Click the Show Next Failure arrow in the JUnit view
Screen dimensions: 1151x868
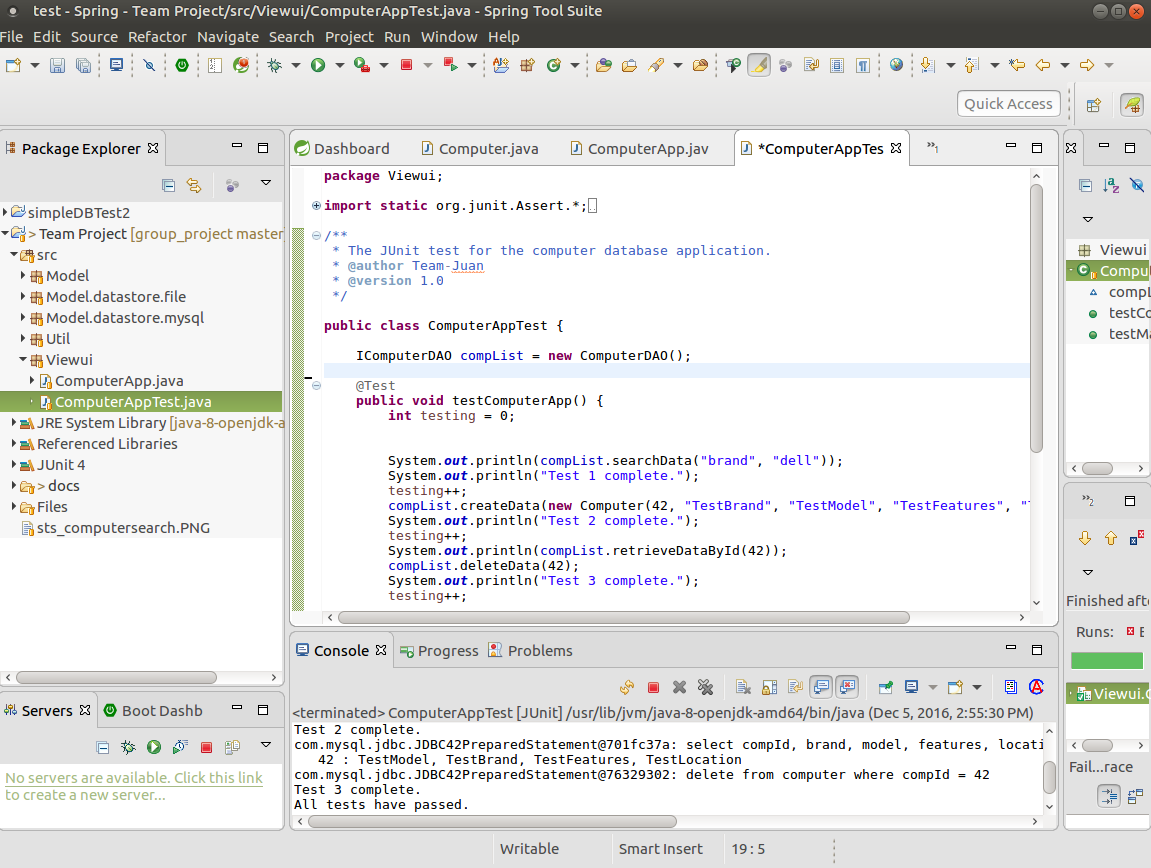tap(1085, 538)
